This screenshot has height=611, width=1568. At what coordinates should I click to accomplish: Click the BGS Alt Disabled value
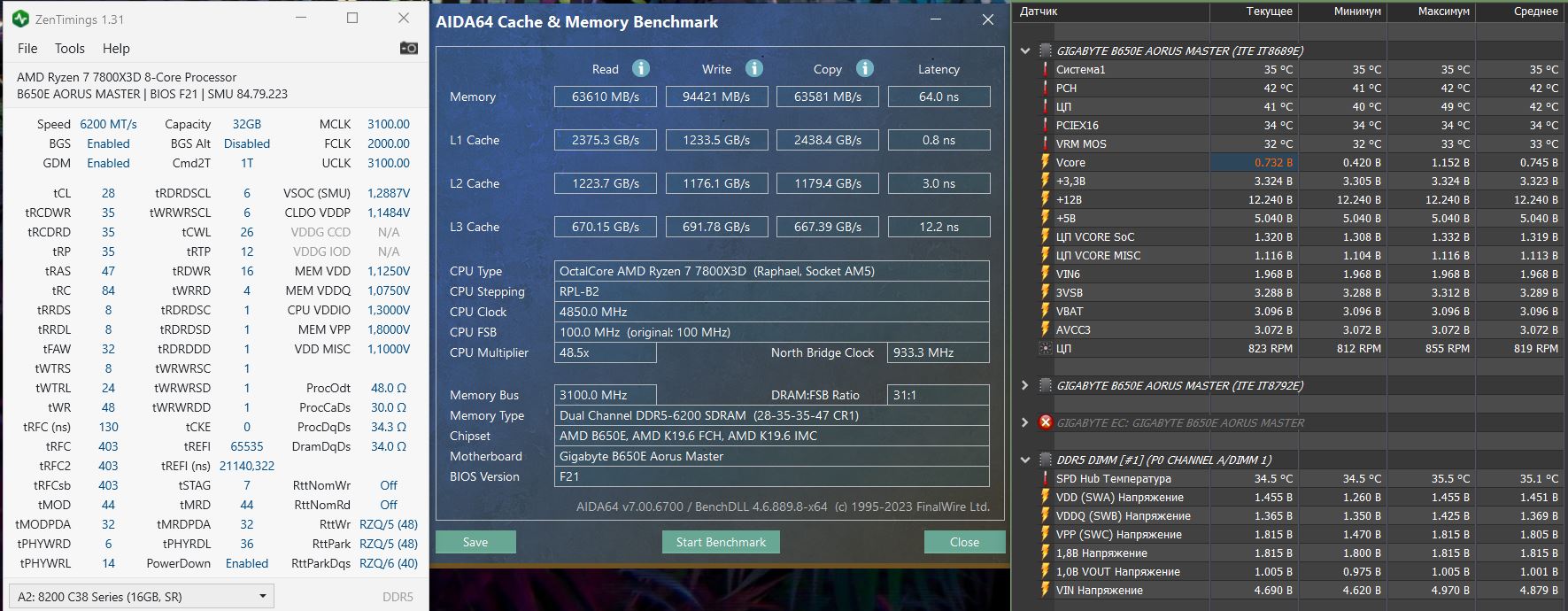pyautogui.click(x=246, y=143)
